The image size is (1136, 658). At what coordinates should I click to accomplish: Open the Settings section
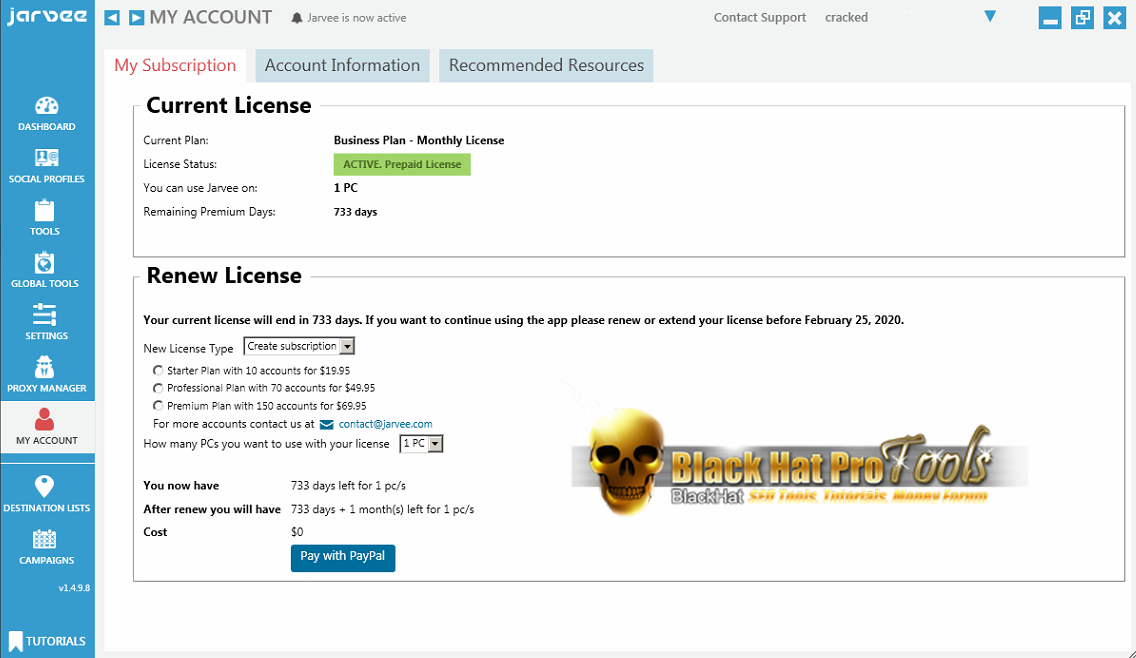pyautogui.click(x=46, y=322)
